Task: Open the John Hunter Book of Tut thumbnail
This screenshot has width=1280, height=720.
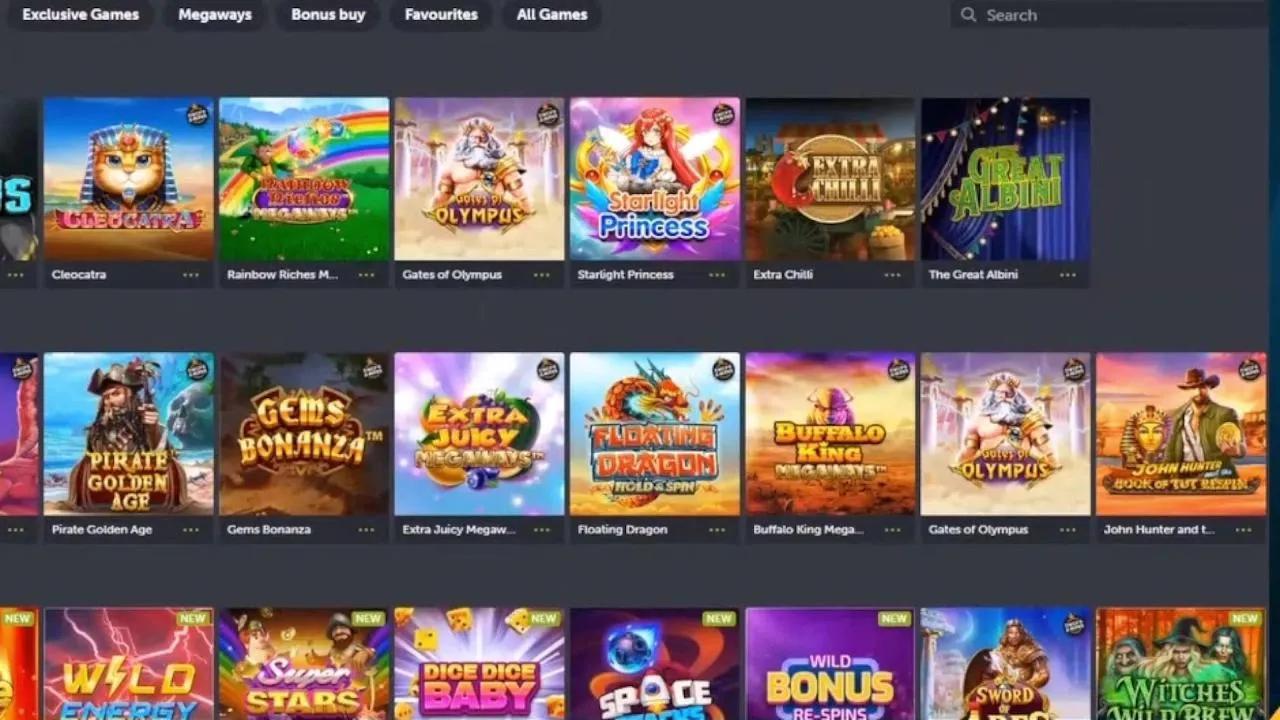Action: (1181, 434)
